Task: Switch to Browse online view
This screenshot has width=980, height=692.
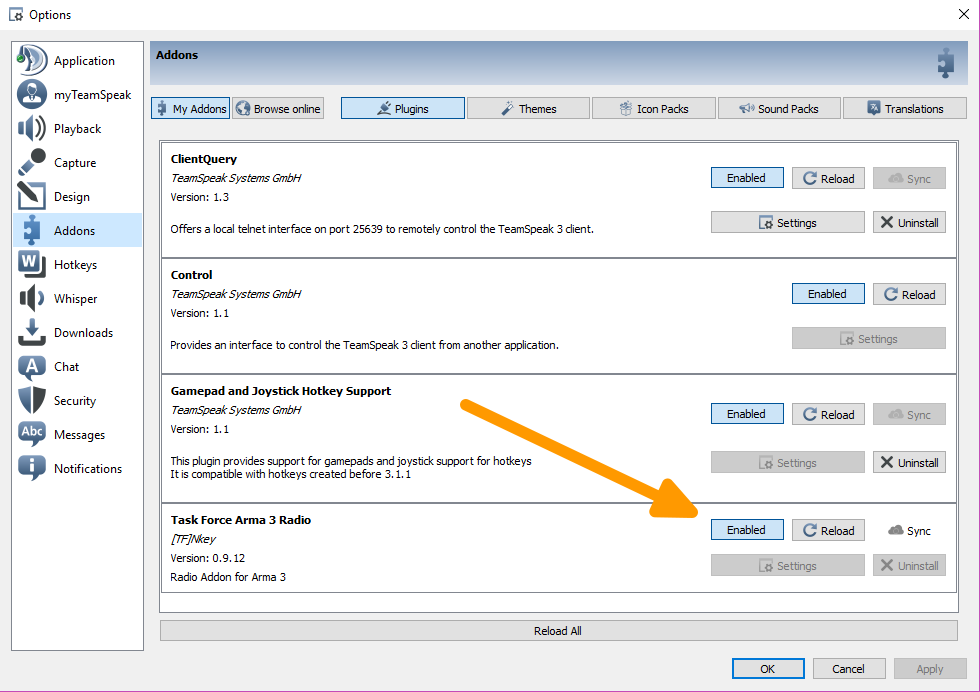Action: (x=278, y=109)
